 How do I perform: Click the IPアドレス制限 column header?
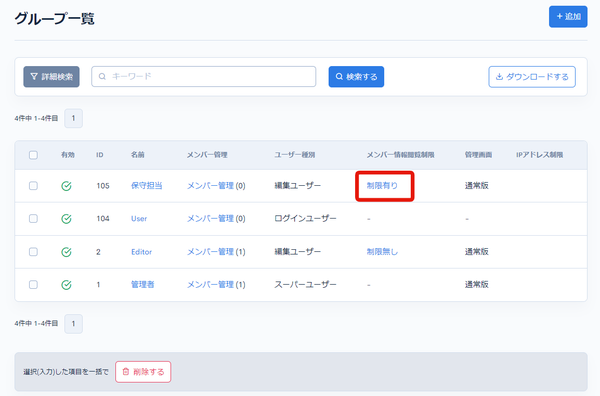539,155
